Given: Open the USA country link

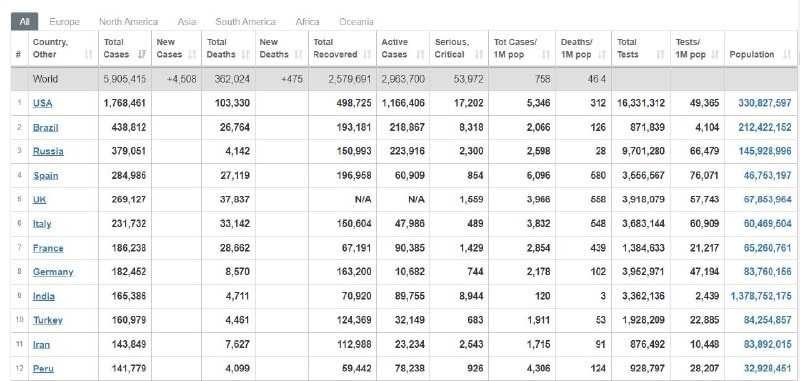Looking at the screenshot, I should 42,103.
